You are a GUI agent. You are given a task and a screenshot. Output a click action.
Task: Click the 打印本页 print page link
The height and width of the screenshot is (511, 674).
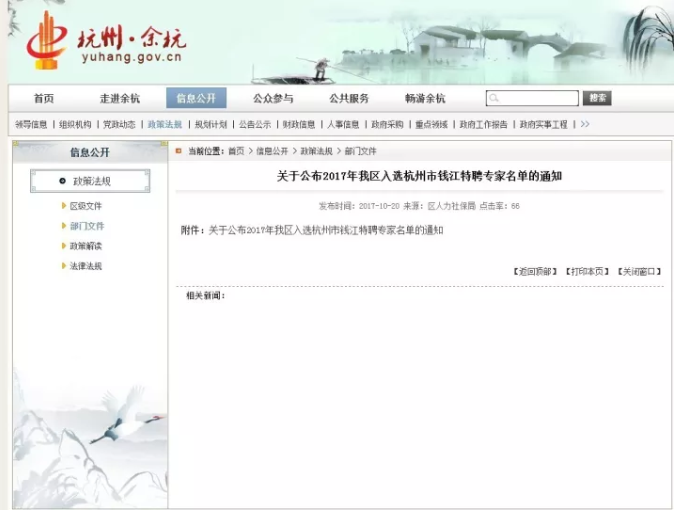point(587,272)
